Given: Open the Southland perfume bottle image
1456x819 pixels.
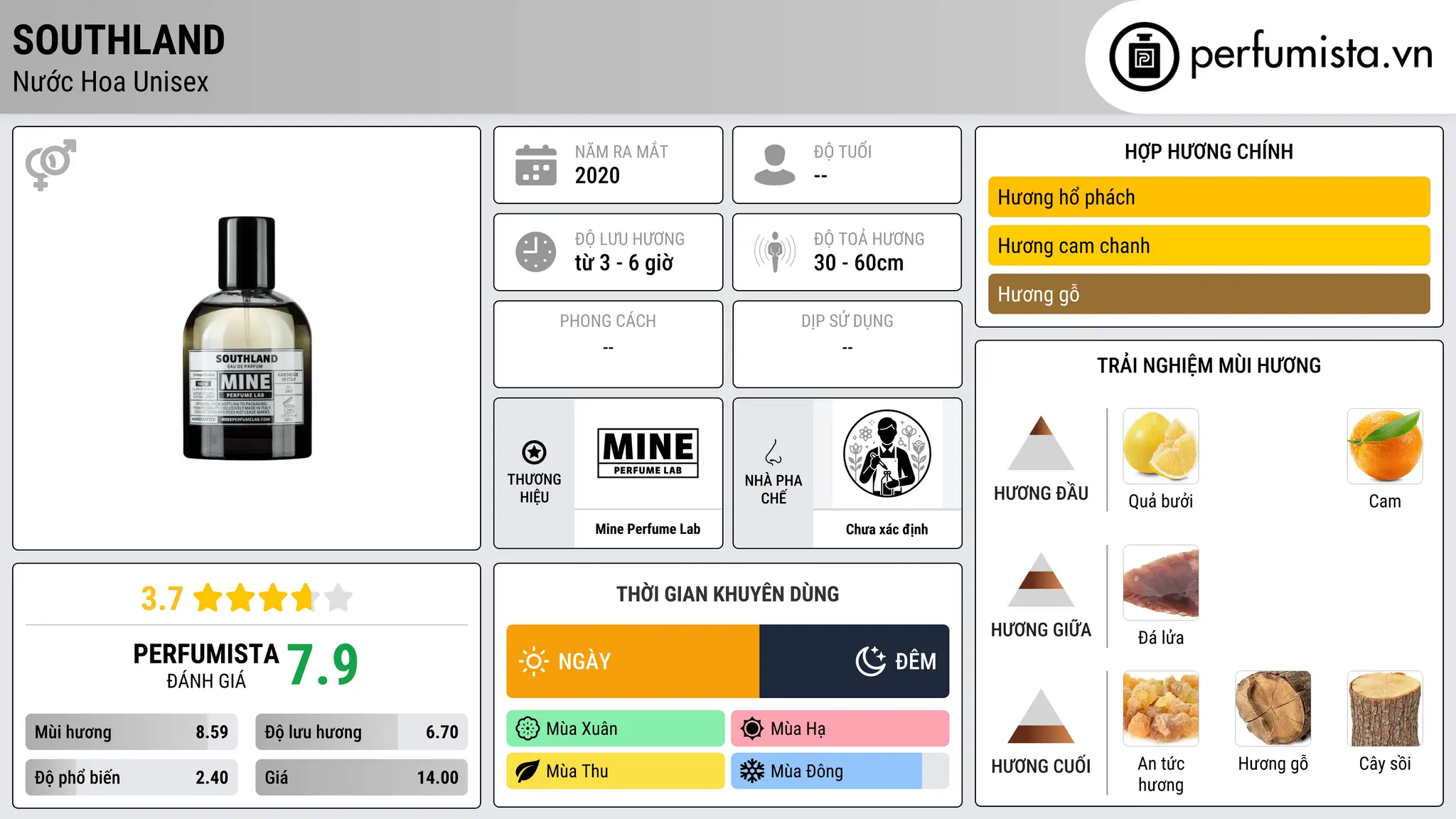Looking at the screenshot, I should [247, 338].
